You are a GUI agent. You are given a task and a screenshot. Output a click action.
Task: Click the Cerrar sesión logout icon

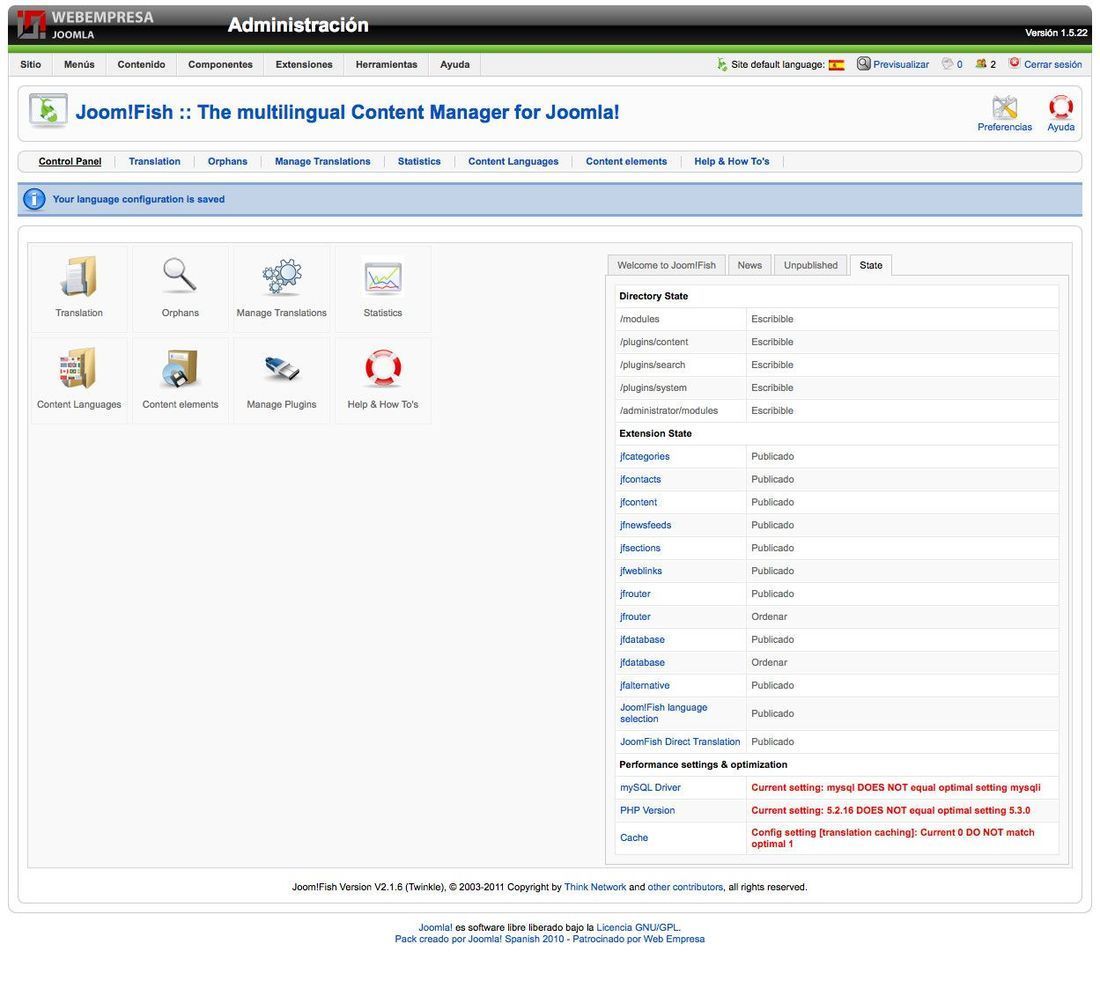(x=1014, y=63)
